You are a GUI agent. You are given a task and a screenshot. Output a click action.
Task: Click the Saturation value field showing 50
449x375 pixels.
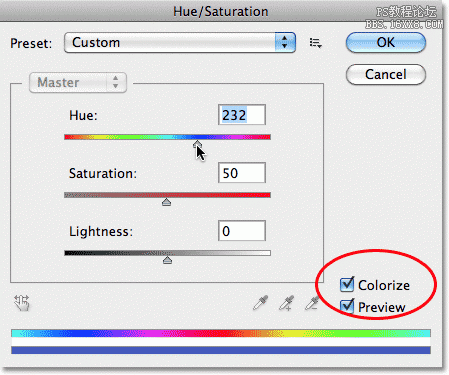point(242,173)
